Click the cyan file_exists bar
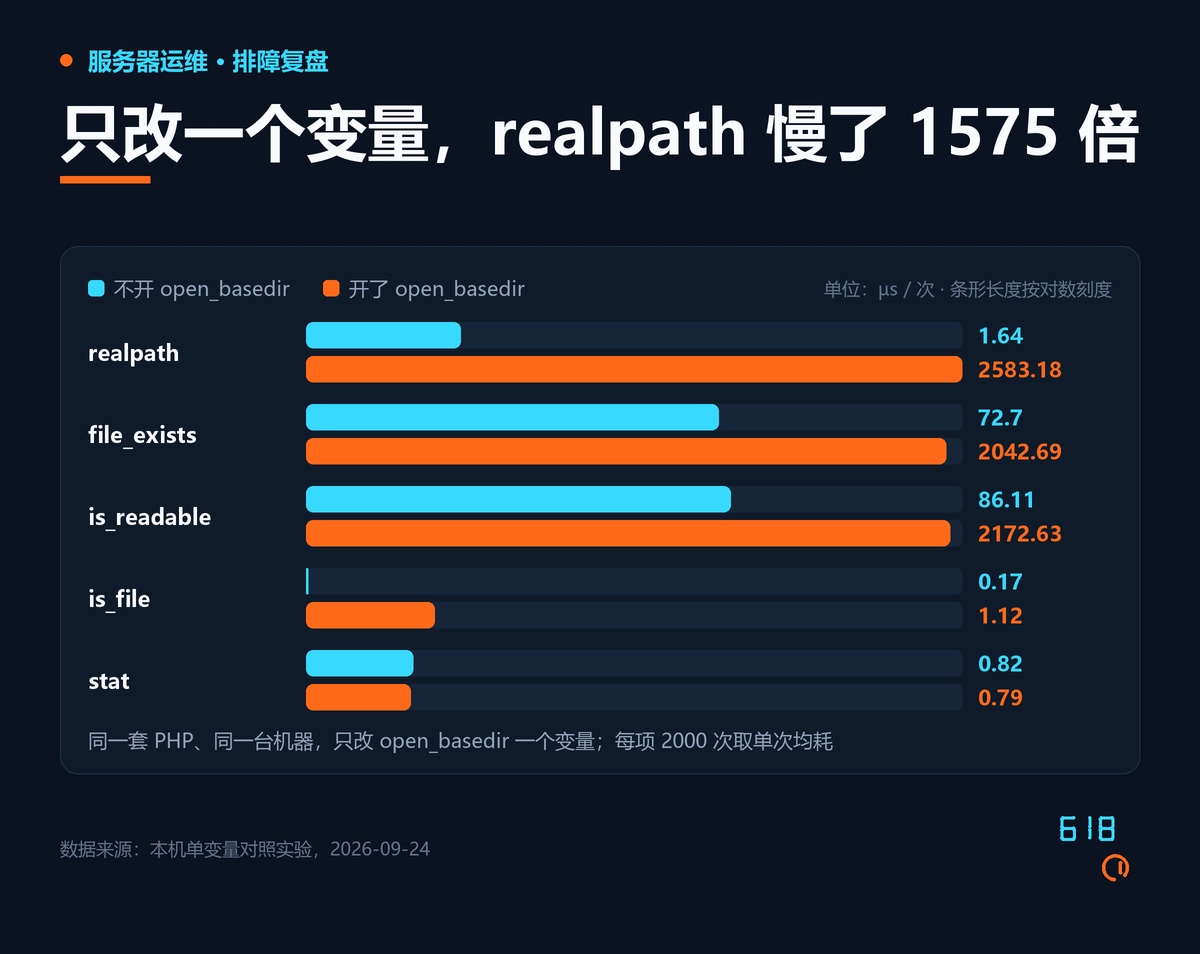 coord(512,418)
